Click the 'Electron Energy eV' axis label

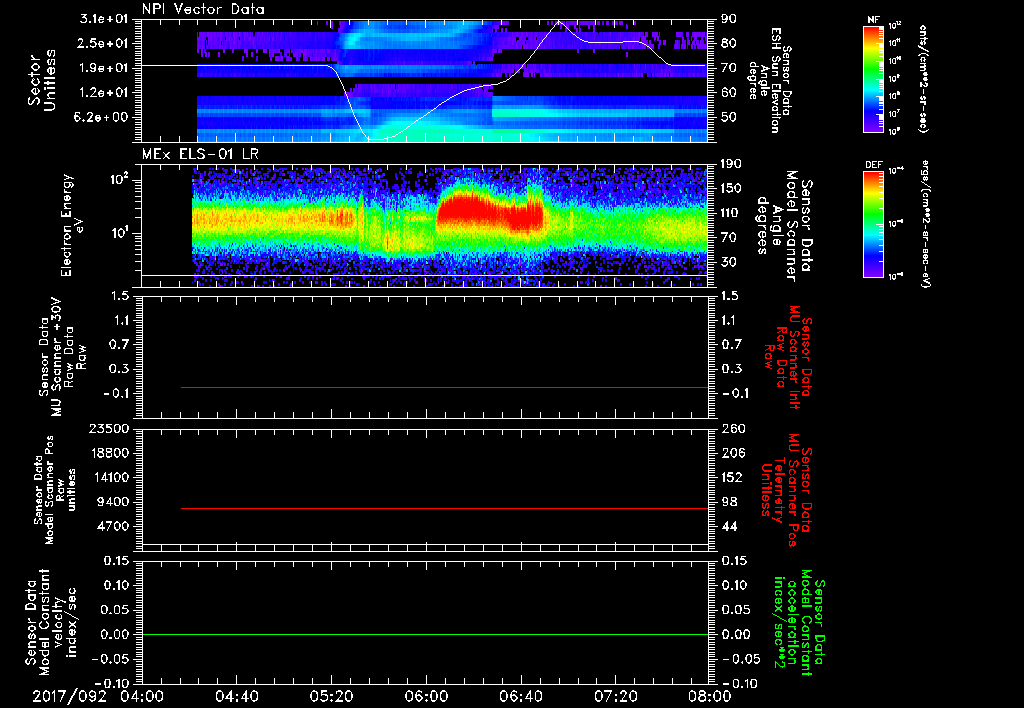point(72,225)
